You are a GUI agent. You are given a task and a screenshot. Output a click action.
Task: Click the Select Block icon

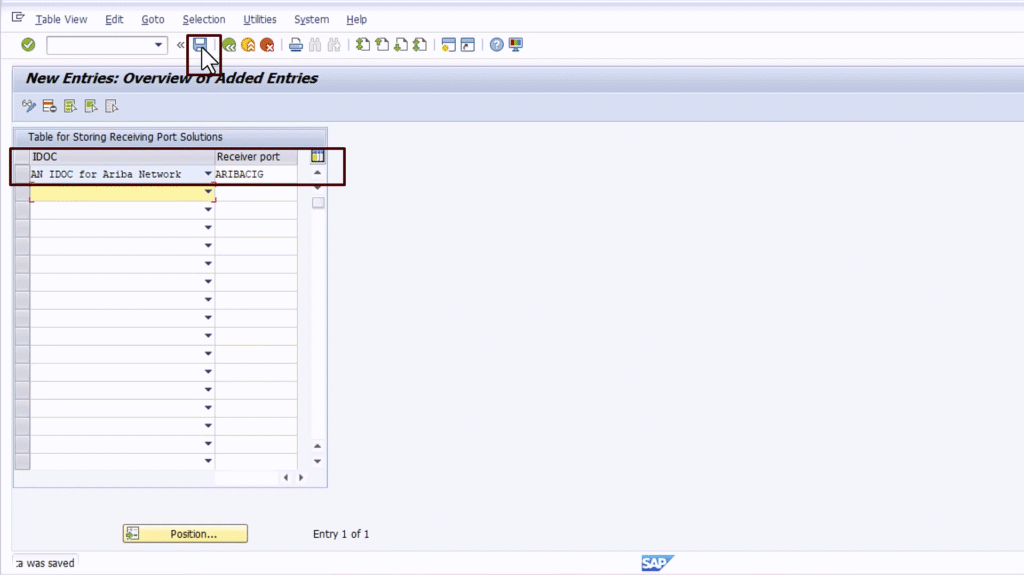pos(91,106)
